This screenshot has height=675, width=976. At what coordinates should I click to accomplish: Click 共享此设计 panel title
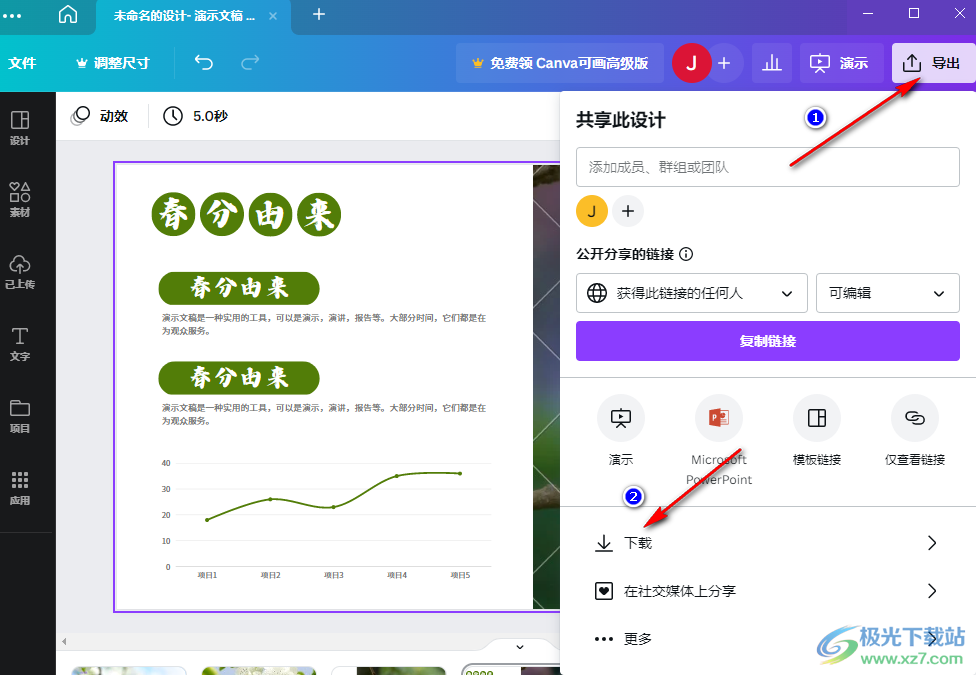point(621,120)
